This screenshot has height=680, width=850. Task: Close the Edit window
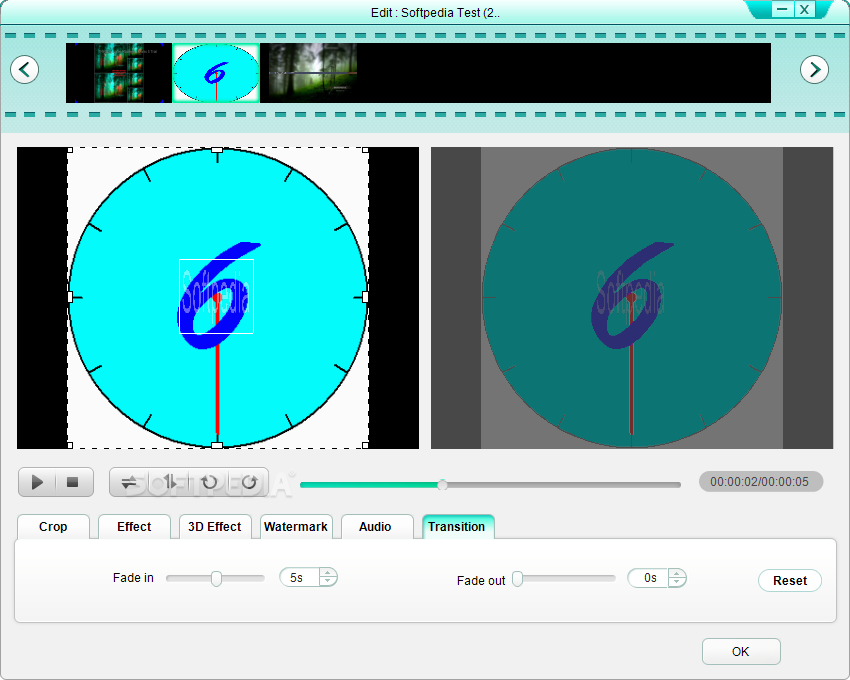(805, 9)
